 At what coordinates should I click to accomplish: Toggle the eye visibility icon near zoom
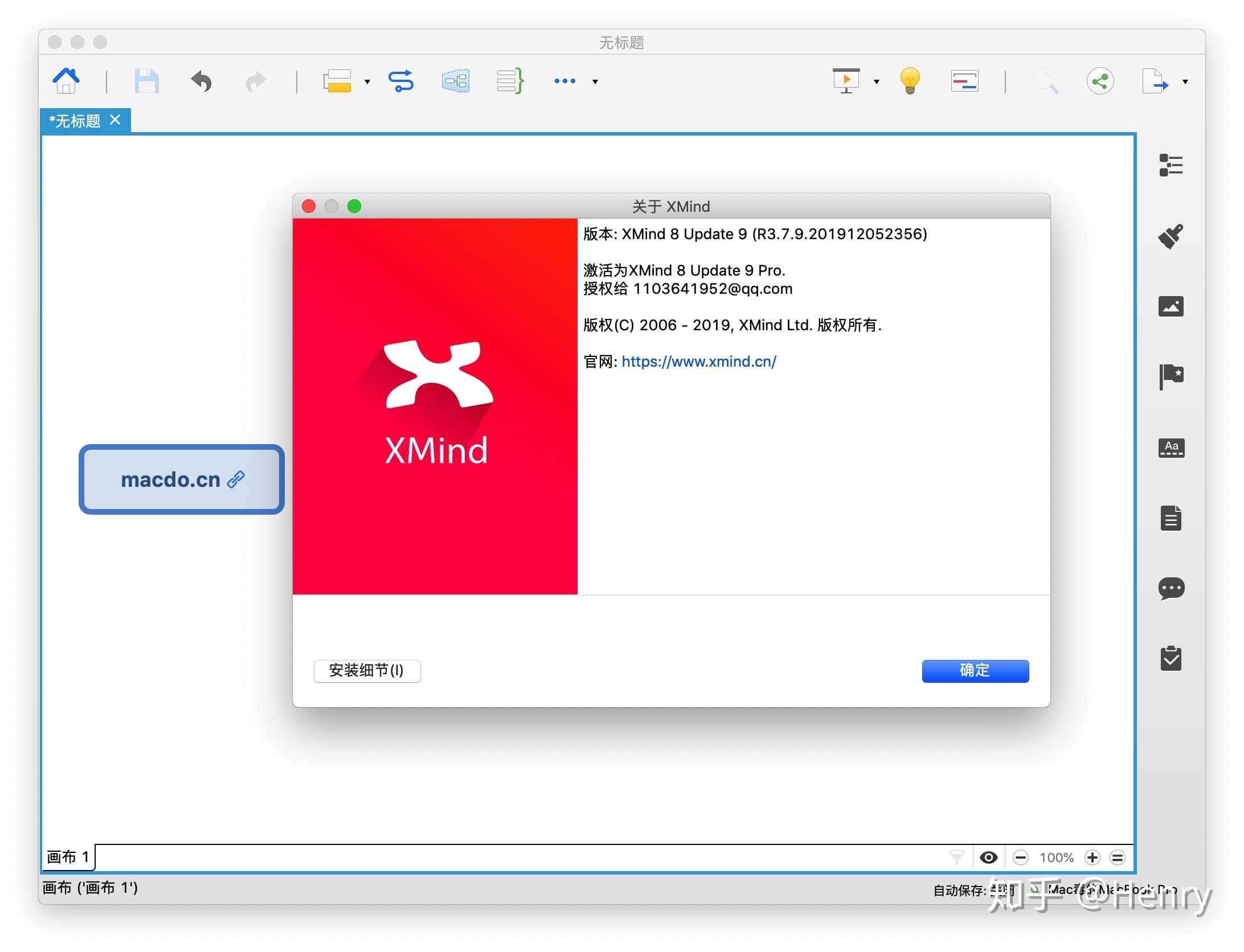(989, 857)
